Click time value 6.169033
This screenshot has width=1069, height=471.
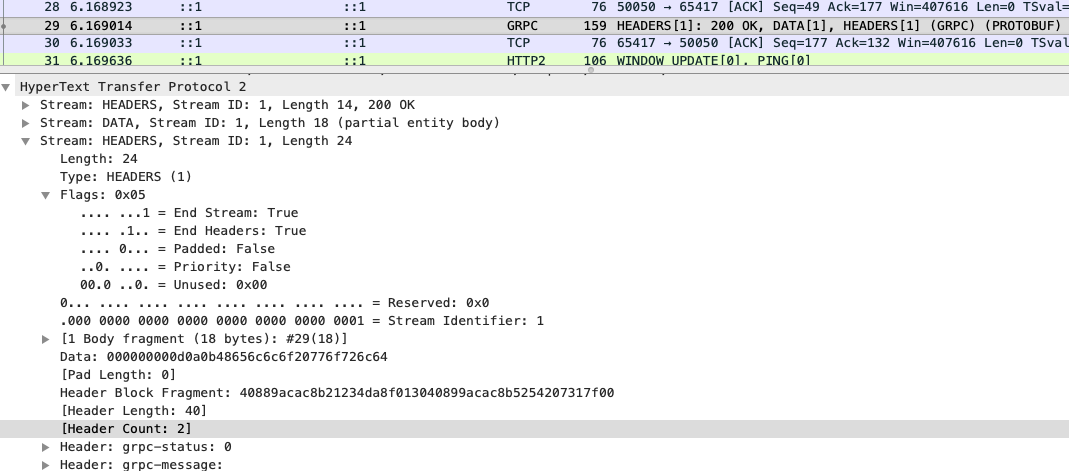coord(101,43)
